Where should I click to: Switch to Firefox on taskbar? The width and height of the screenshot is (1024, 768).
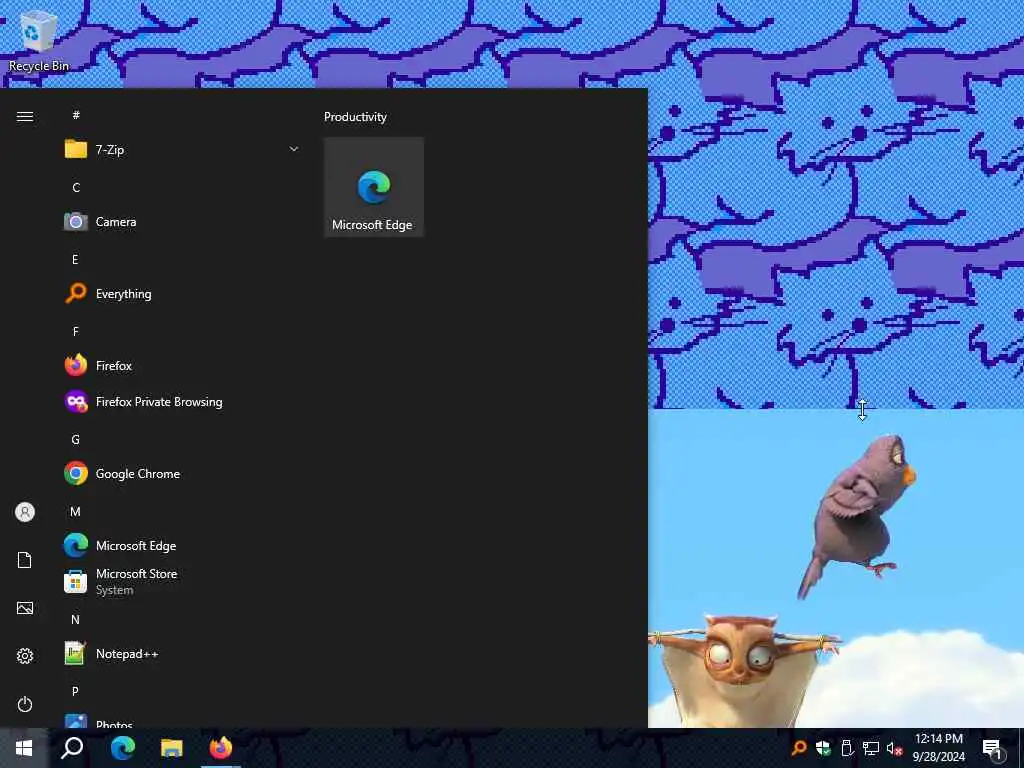point(221,748)
